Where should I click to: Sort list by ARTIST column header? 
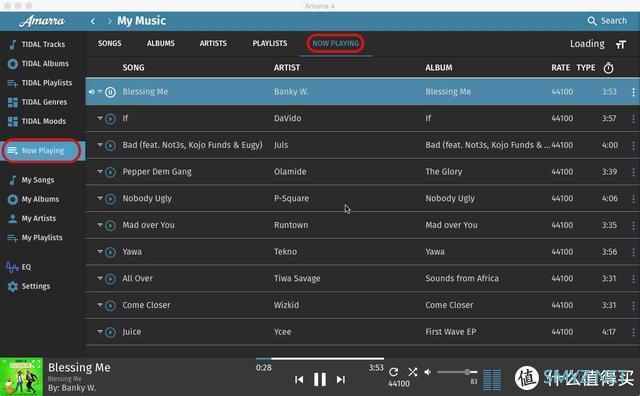(x=287, y=68)
